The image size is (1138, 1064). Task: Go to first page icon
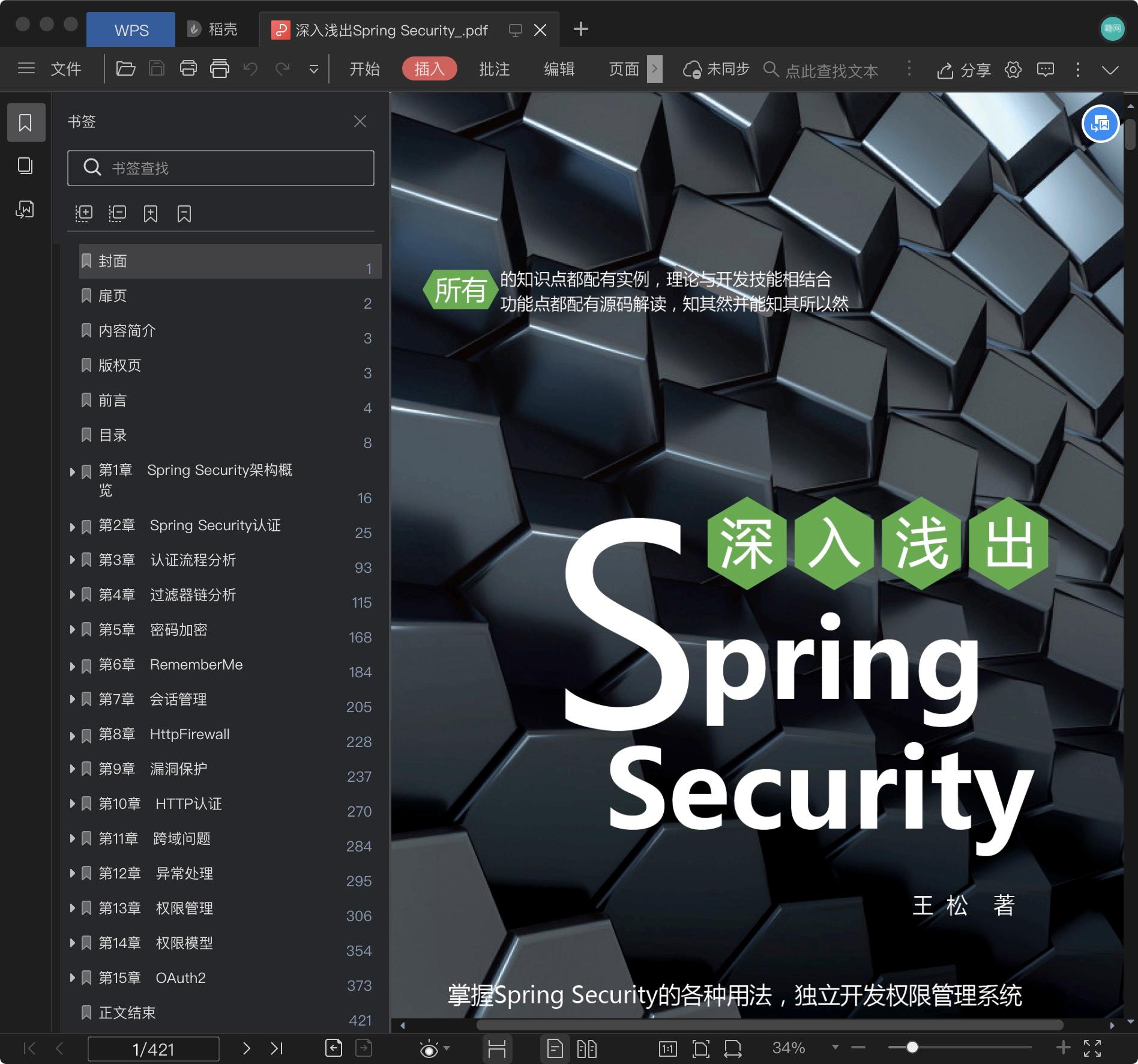(x=29, y=1048)
